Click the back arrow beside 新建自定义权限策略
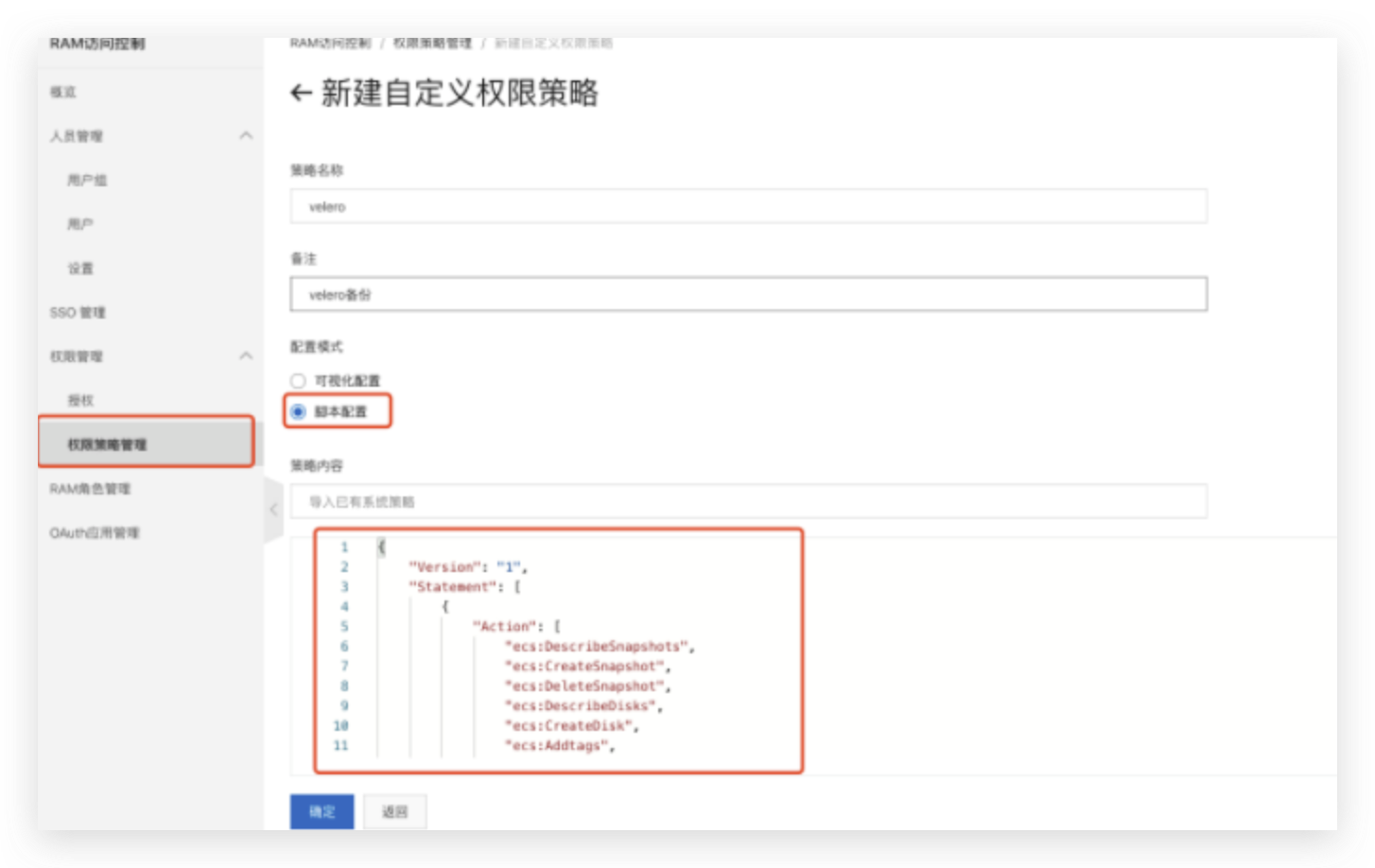Image resolution: width=1375 pixels, height=868 pixels. pos(301,93)
